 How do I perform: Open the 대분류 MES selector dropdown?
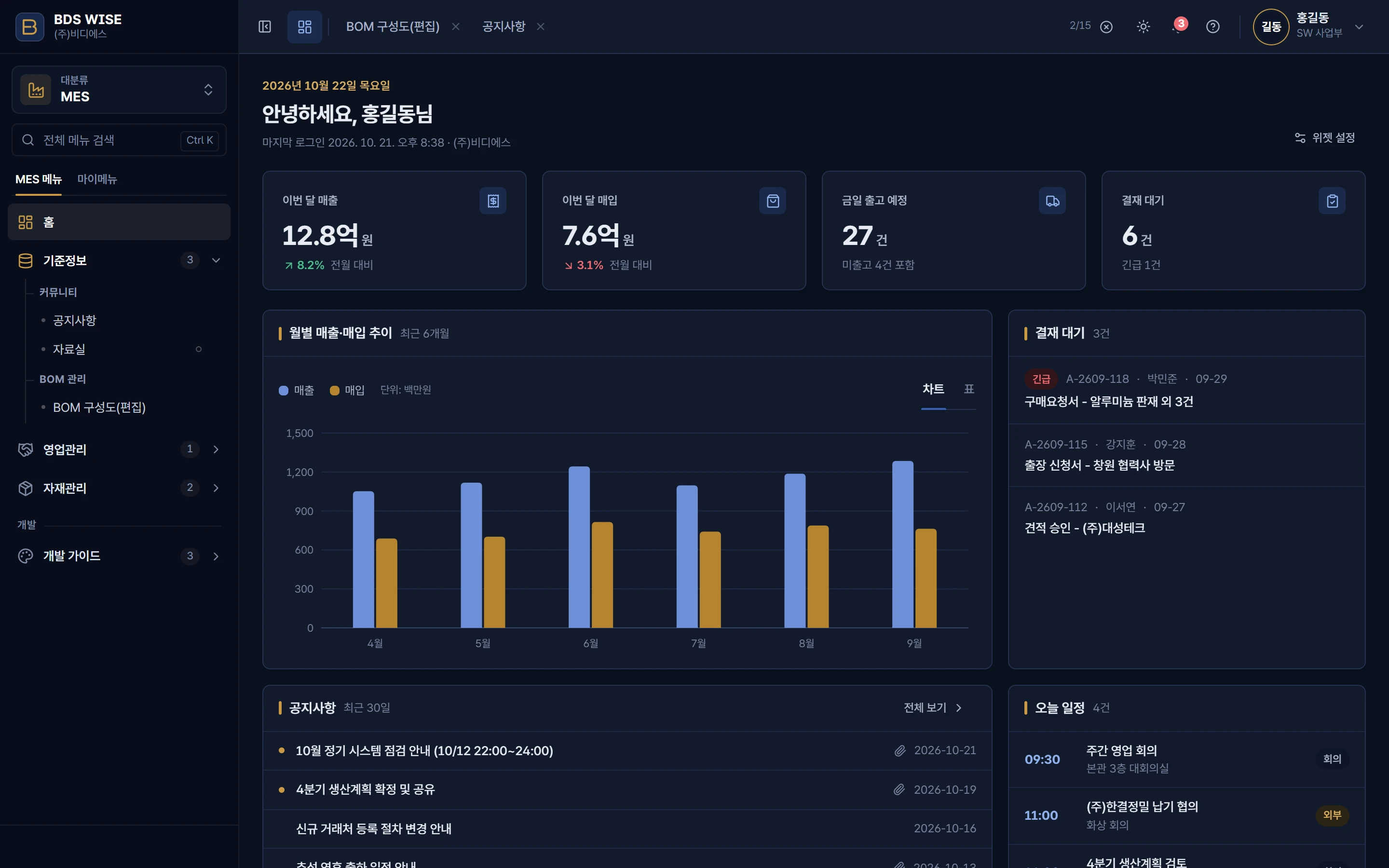(x=119, y=90)
